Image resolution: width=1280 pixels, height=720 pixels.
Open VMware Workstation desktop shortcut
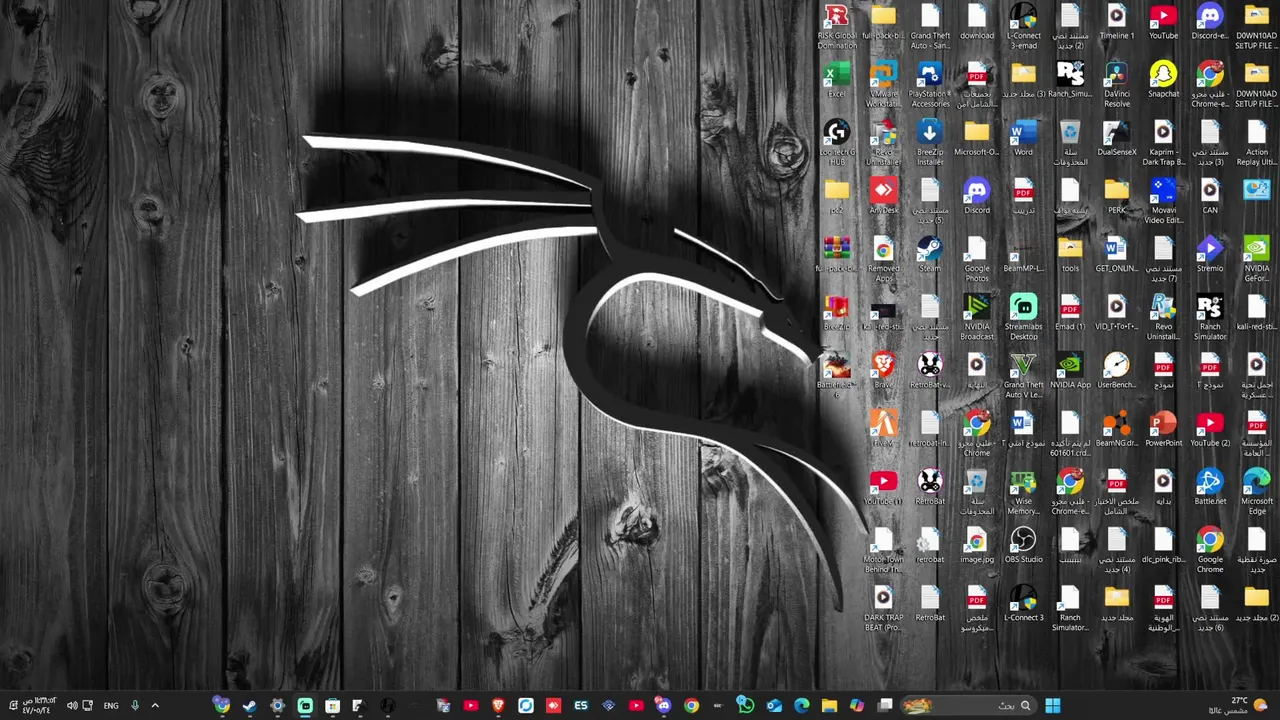883,85
